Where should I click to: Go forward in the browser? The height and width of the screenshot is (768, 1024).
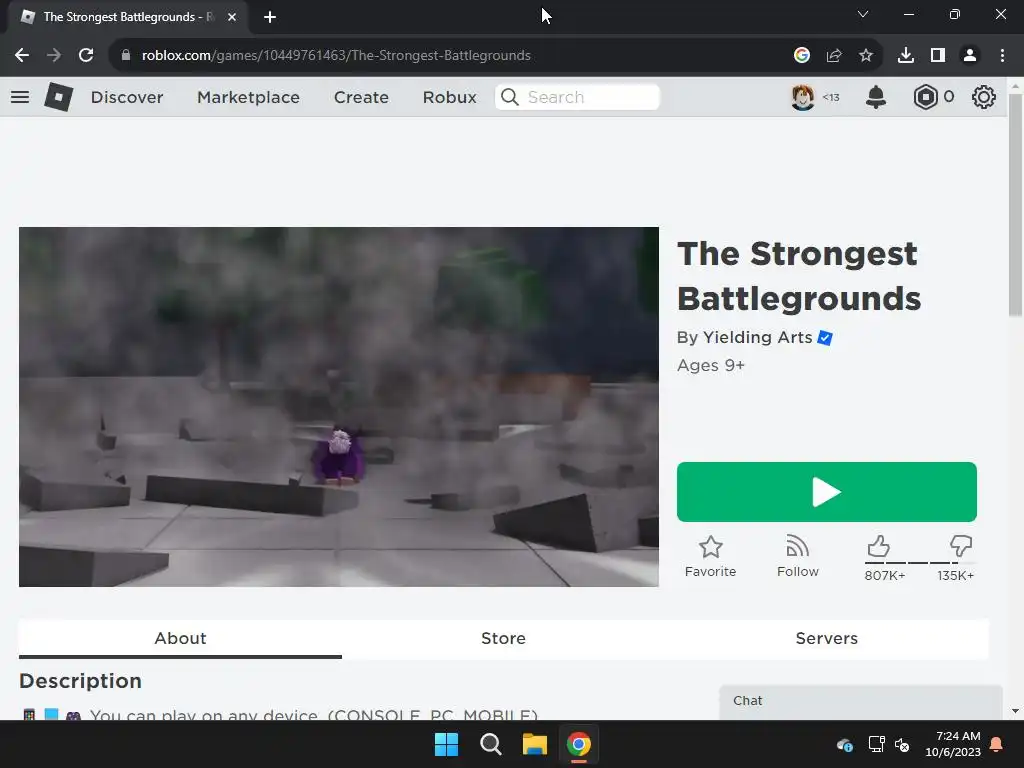click(54, 56)
